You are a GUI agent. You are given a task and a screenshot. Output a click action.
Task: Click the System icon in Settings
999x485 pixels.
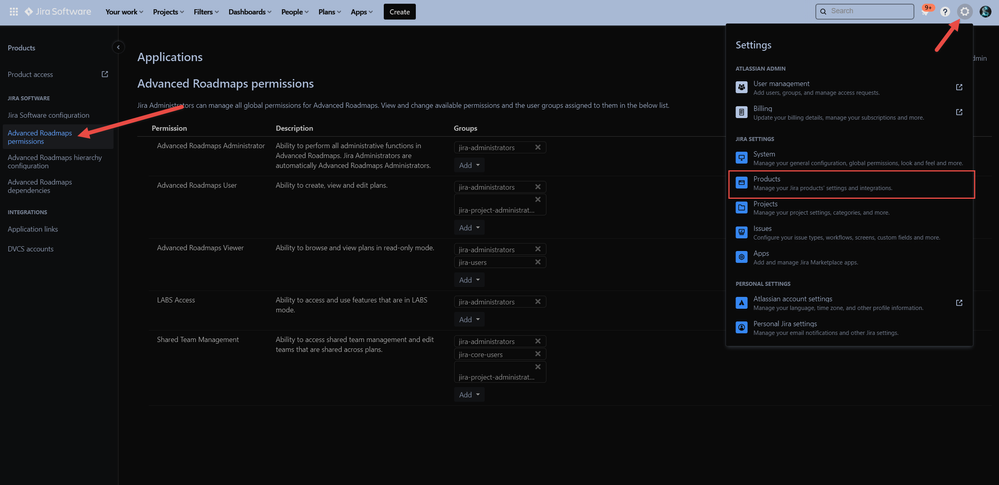(x=742, y=157)
